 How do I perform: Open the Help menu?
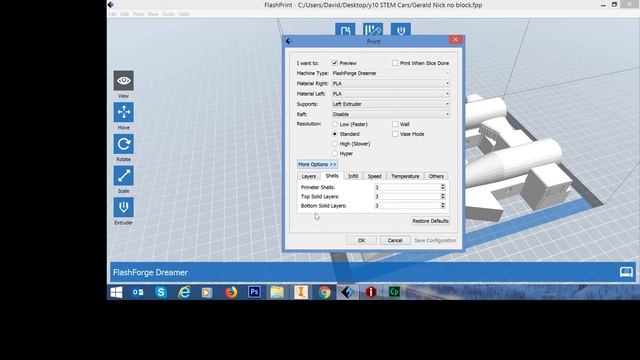[184, 14]
